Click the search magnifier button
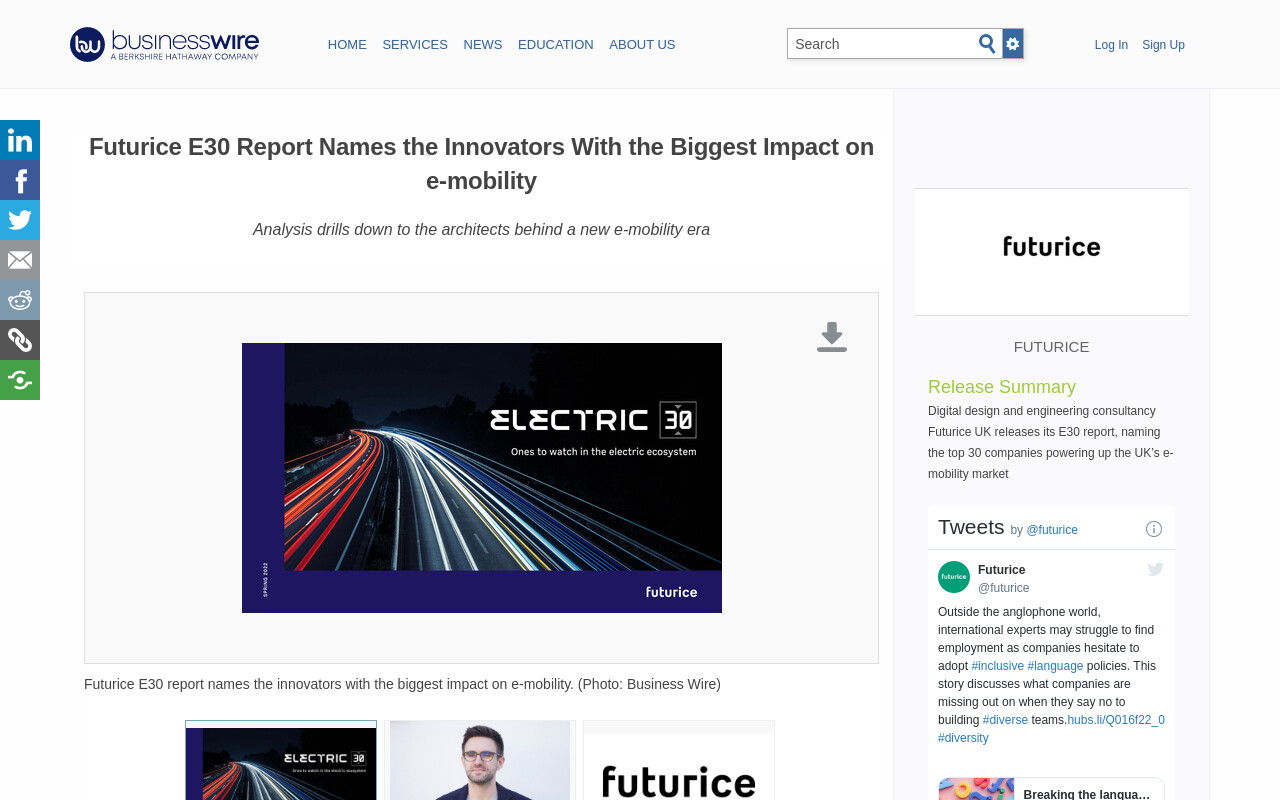Viewport: 1280px width, 800px height. click(x=987, y=44)
